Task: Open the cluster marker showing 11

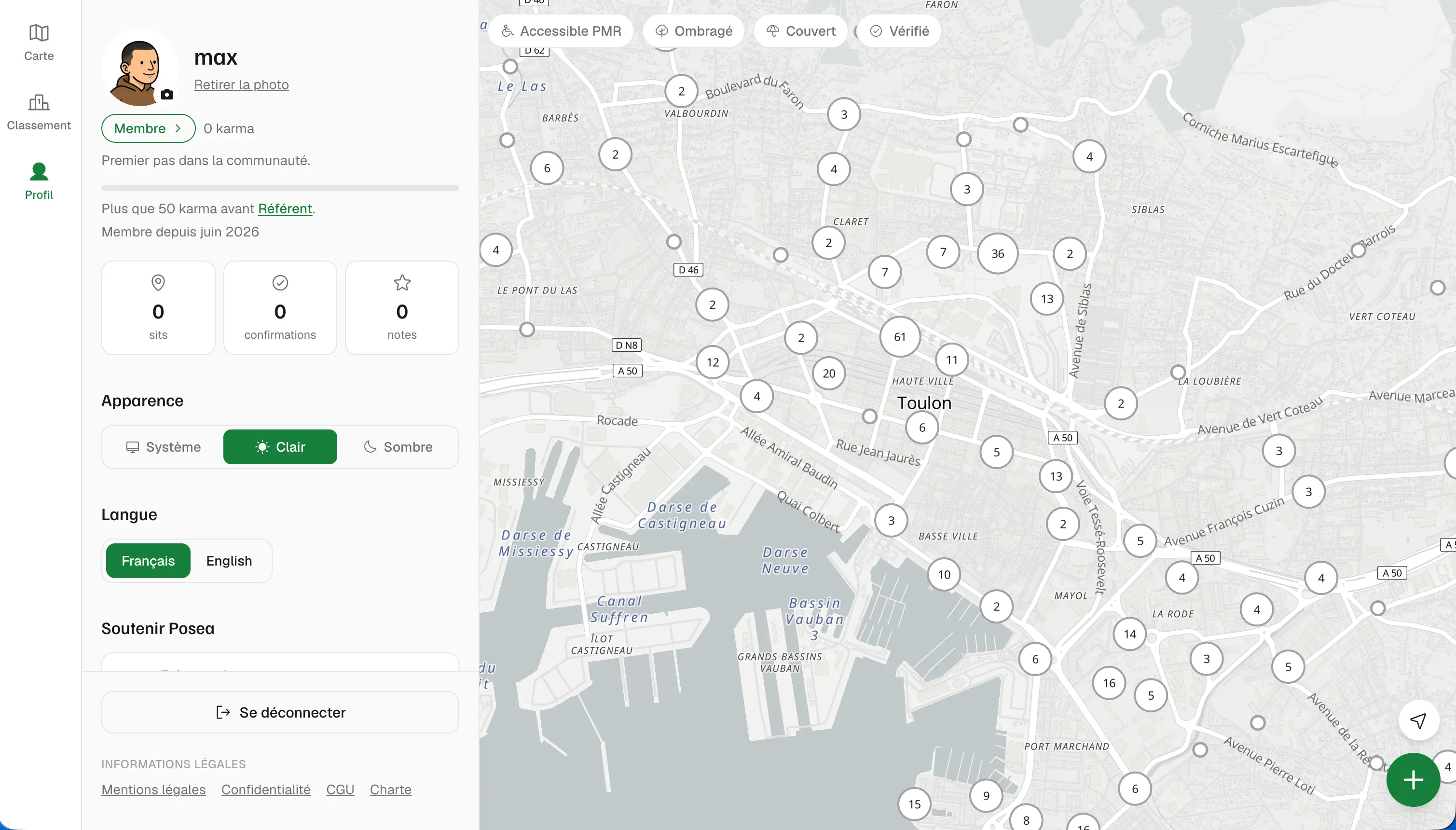Action: (952, 360)
